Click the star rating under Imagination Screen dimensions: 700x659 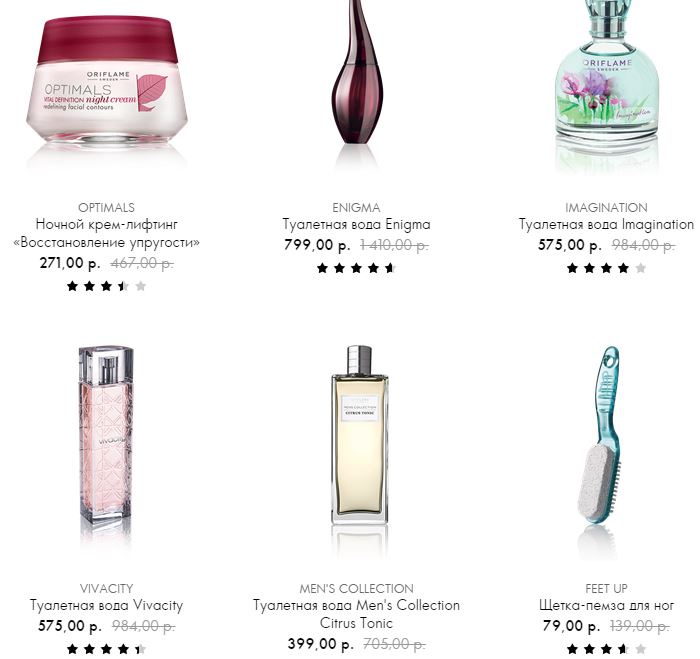[x=606, y=268]
